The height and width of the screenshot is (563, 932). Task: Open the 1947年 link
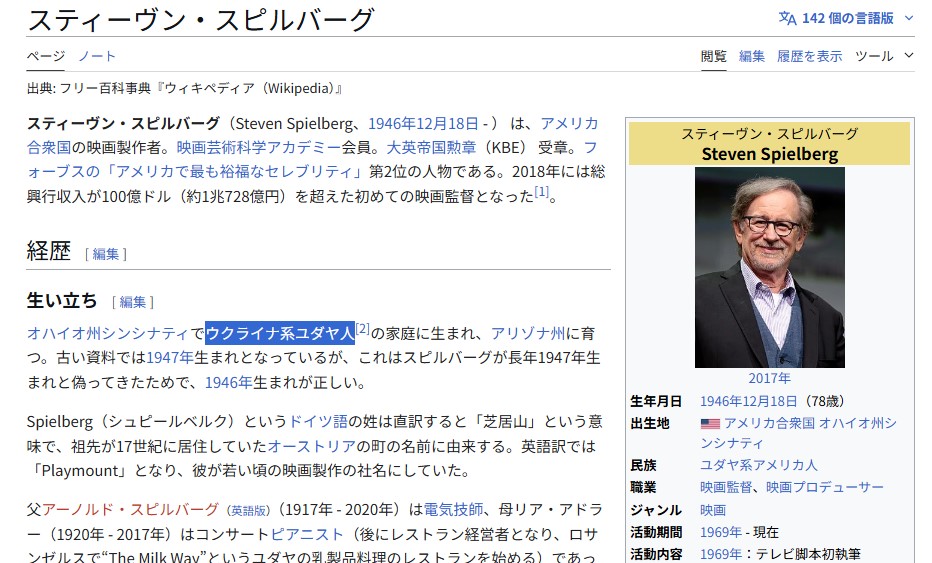tap(170, 357)
